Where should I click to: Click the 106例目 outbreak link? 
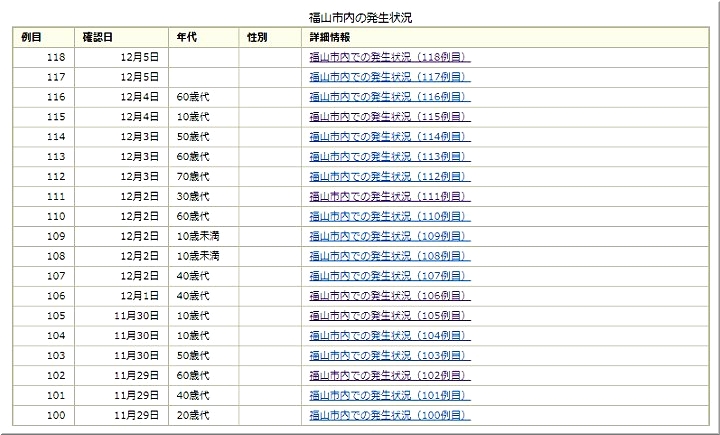tap(389, 296)
